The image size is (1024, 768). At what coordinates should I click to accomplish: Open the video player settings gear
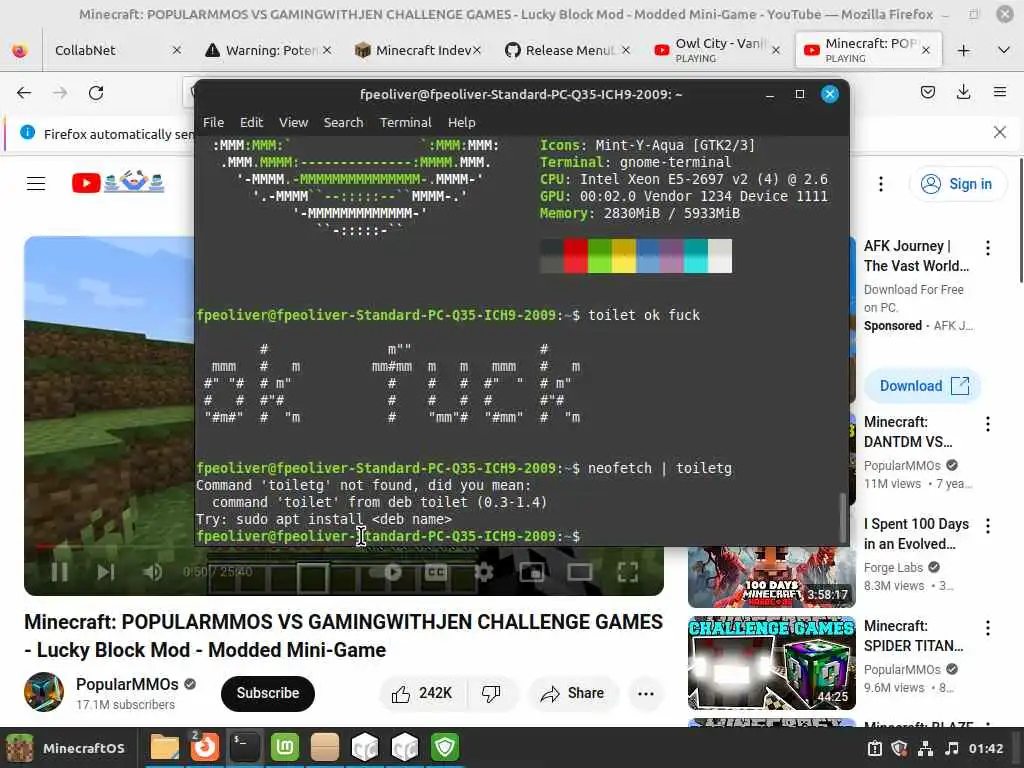(484, 572)
